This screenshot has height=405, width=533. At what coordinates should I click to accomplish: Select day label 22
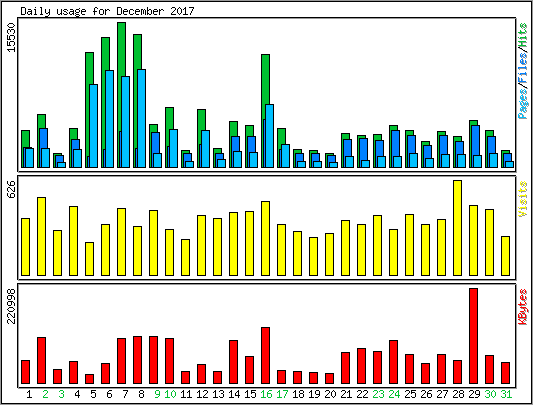click(362, 394)
